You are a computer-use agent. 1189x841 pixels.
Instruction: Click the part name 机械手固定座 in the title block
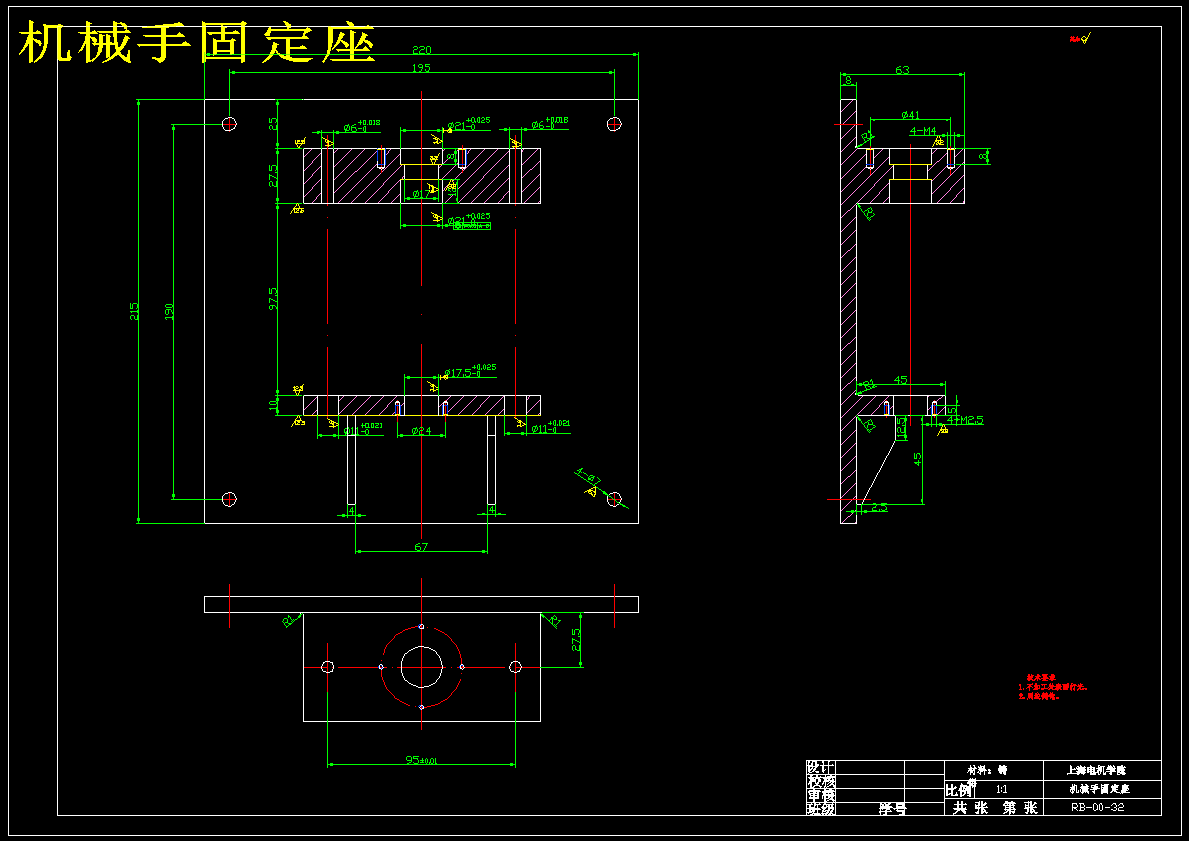(x=1102, y=789)
